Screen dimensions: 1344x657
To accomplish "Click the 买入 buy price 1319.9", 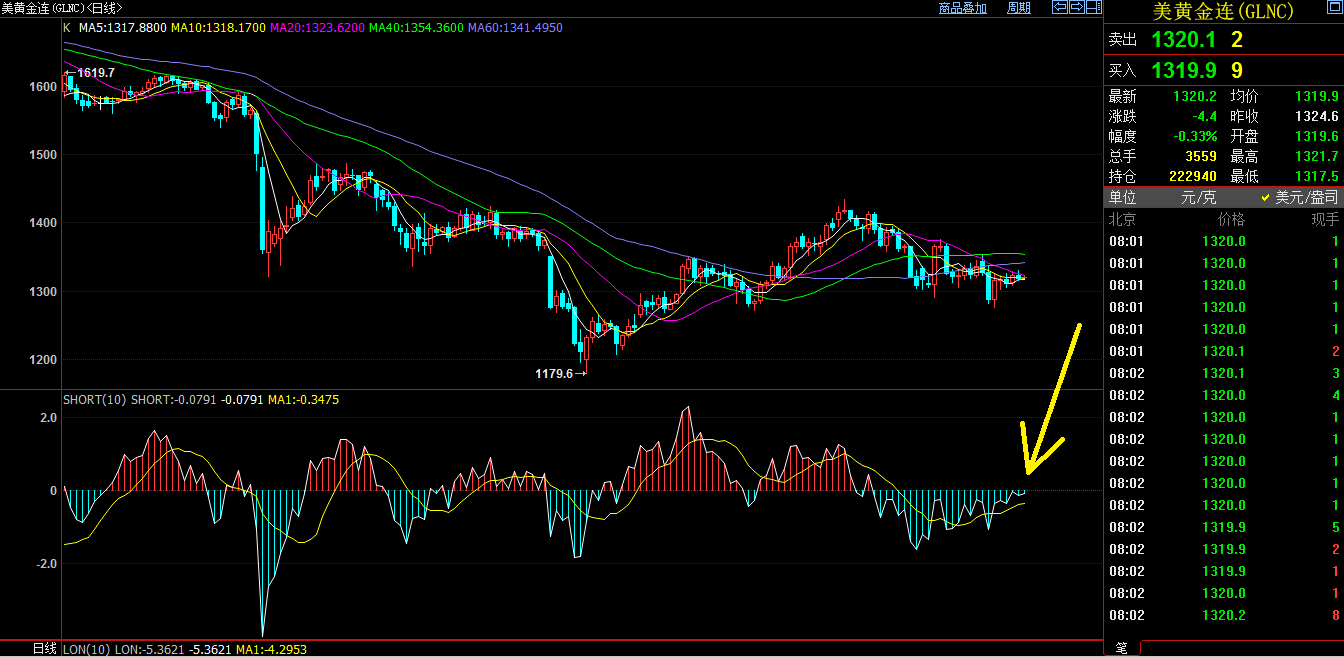I will (1183, 70).
